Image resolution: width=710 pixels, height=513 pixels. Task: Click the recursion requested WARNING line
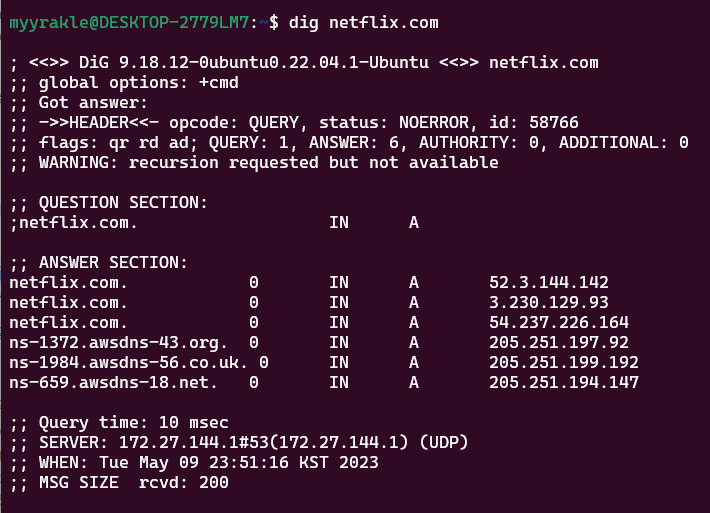pyautogui.click(x=254, y=162)
